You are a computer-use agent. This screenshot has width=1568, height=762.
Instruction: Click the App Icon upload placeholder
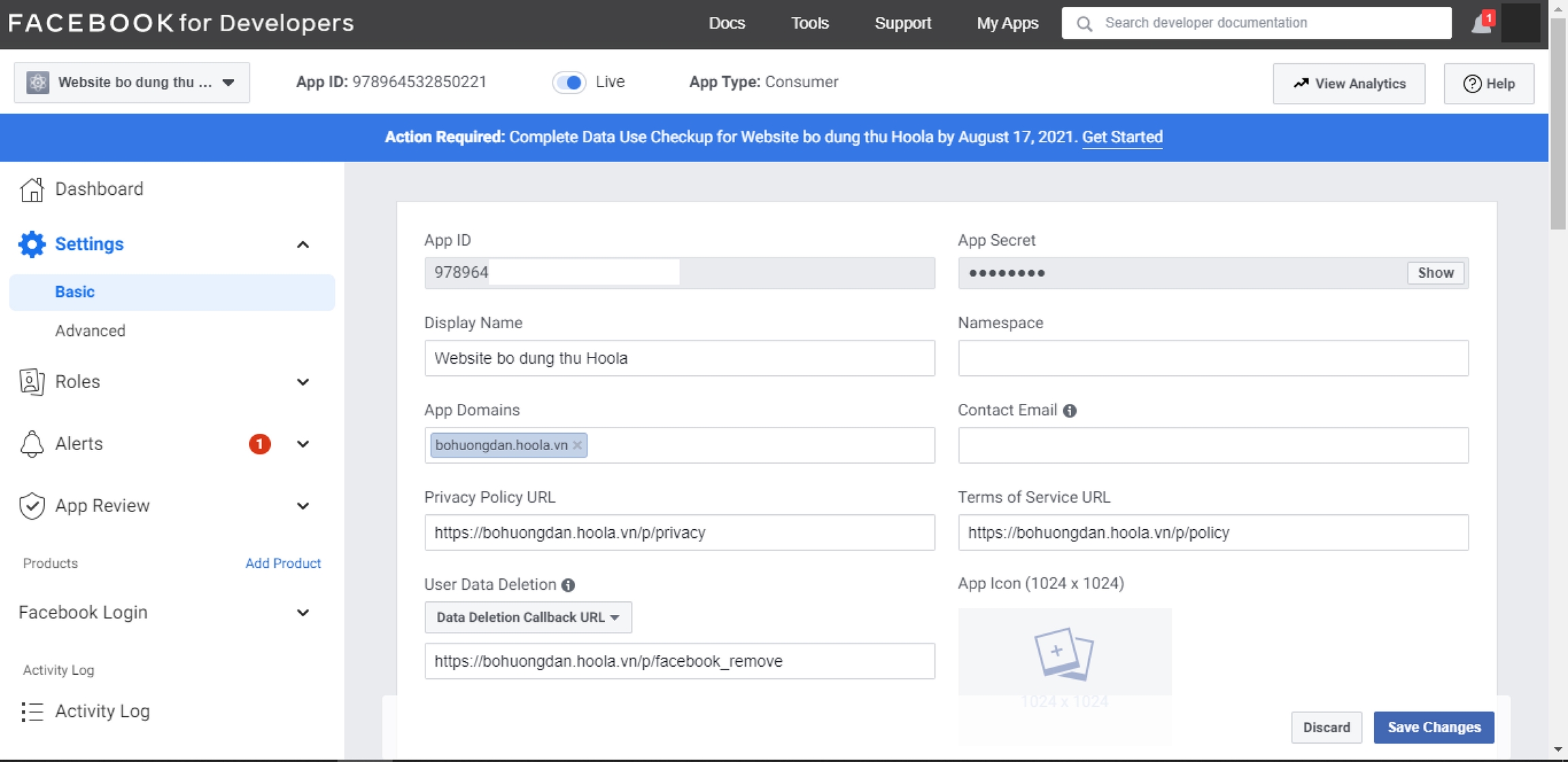tap(1064, 654)
